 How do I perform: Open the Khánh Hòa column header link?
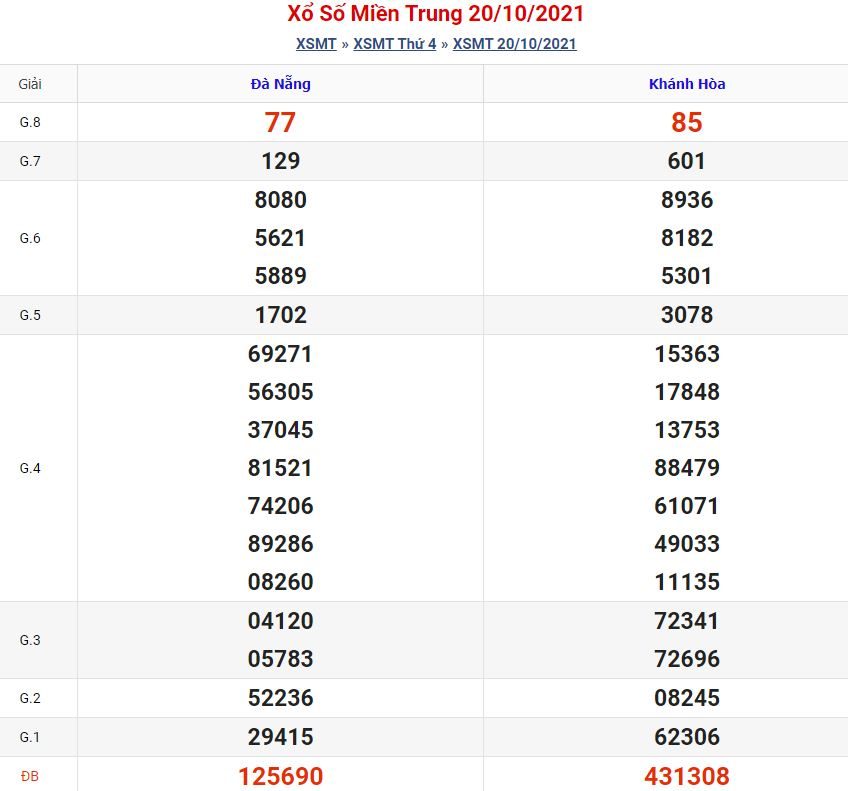687,84
